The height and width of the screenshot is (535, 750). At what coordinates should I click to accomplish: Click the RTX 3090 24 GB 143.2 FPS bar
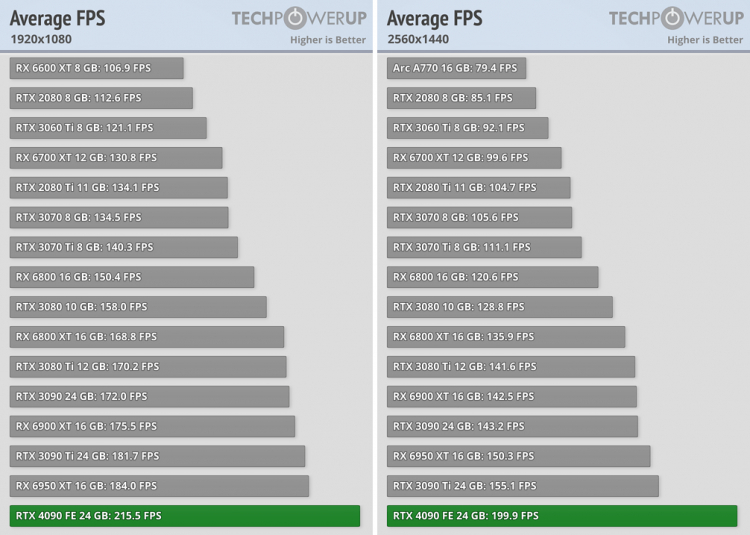point(512,426)
